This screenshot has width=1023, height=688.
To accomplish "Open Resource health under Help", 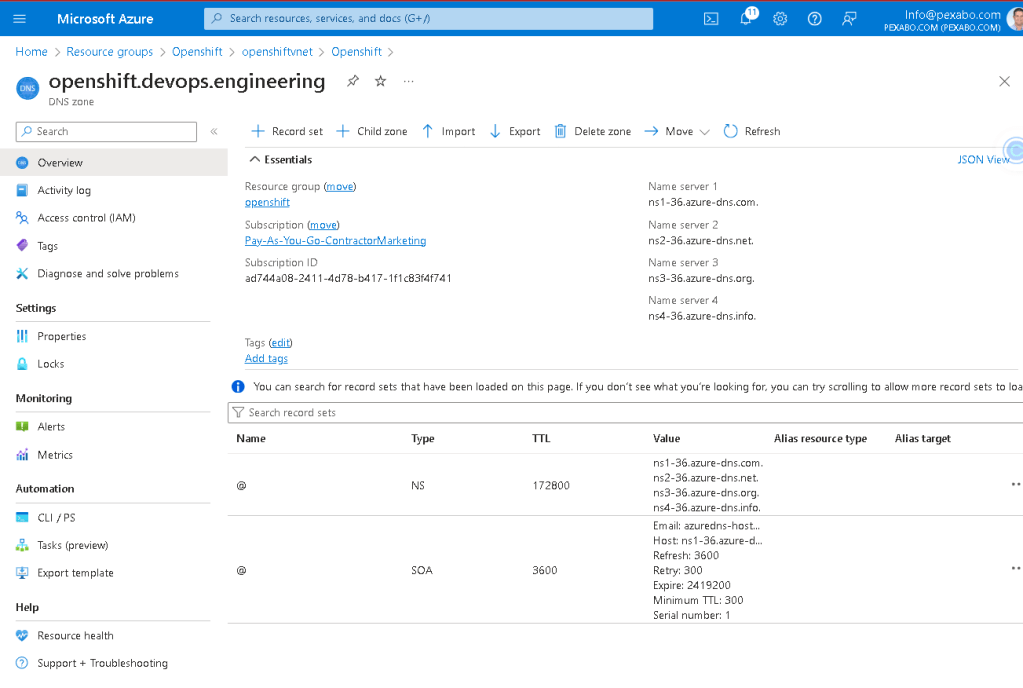I will click(75, 636).
